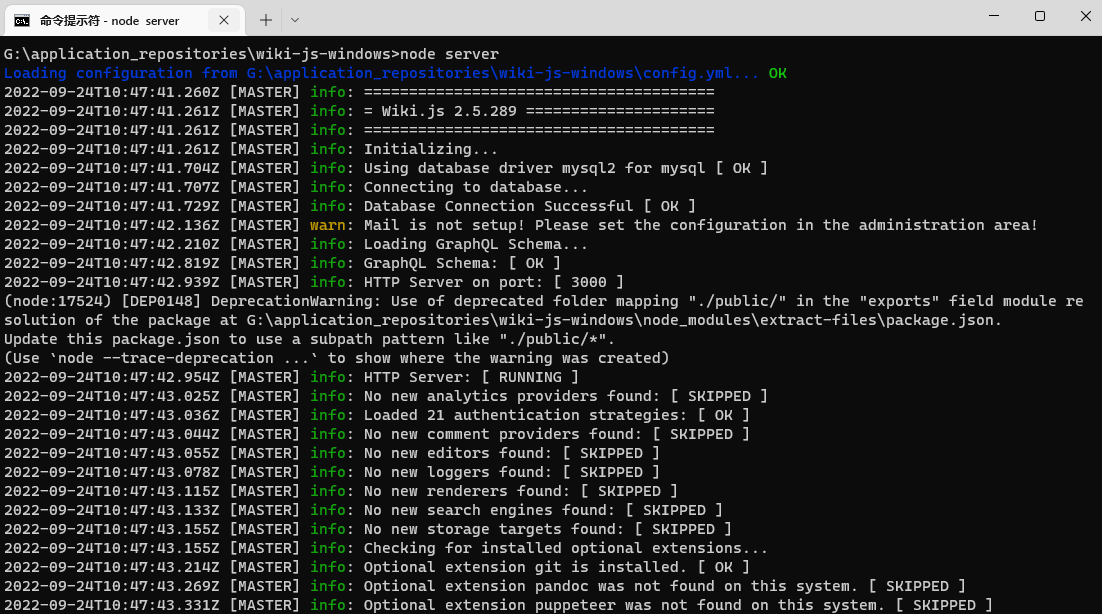Click the 'Wiki.js 2.5.289' version text
The height and width of the screenshot is (614, 1102).
pyautogui.click(x=448, y=111)
